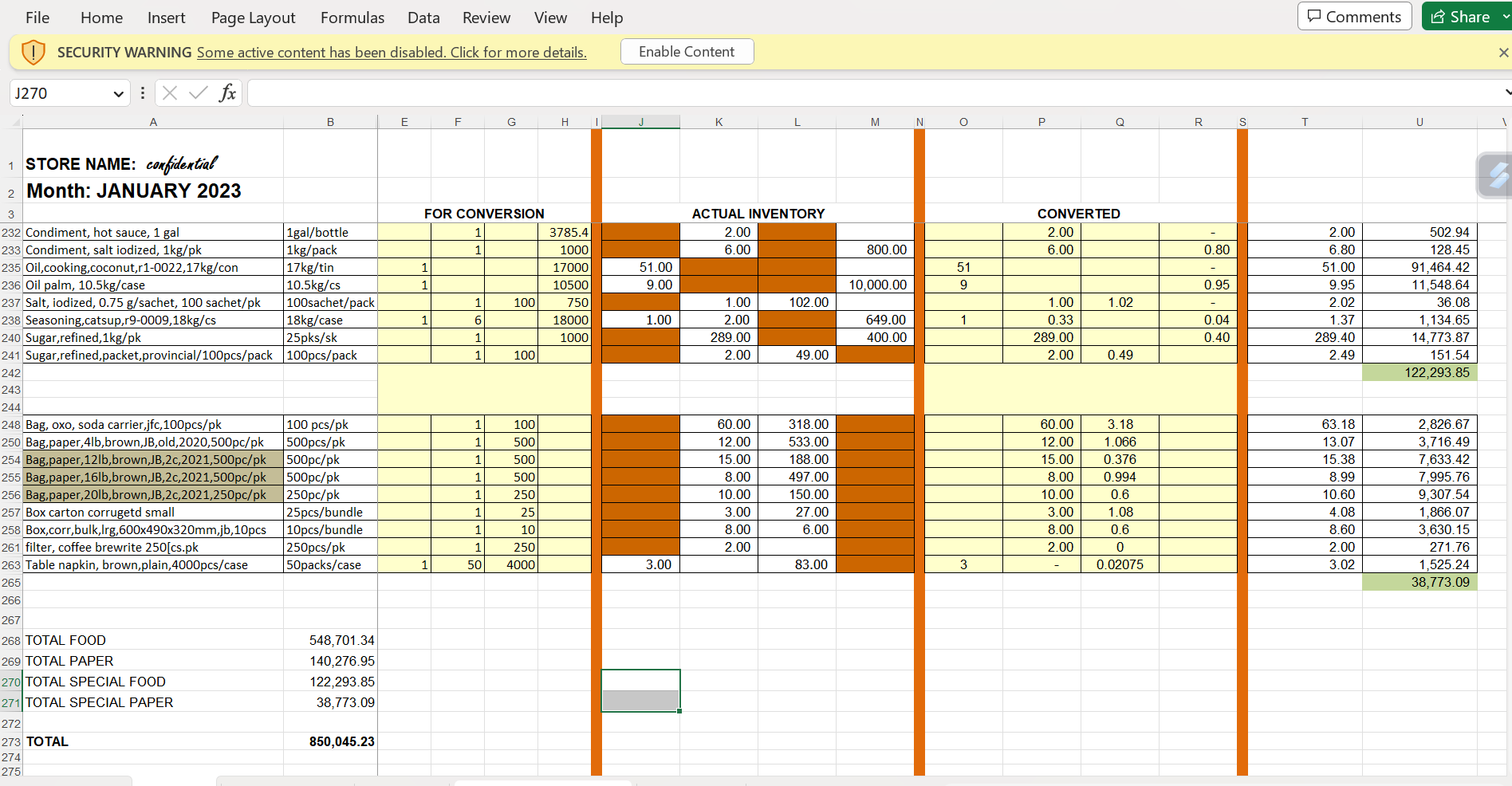Select all cells using the corner triangle
Screen dimensions: 1512x786
coord(15,122)
